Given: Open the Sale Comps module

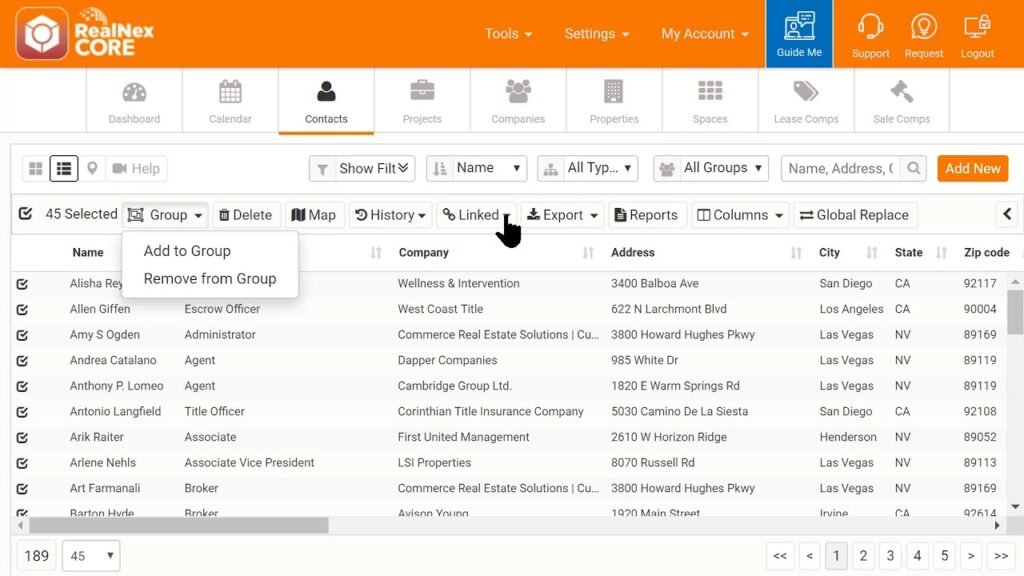Looking at the screenshot, I should point(901,101).
